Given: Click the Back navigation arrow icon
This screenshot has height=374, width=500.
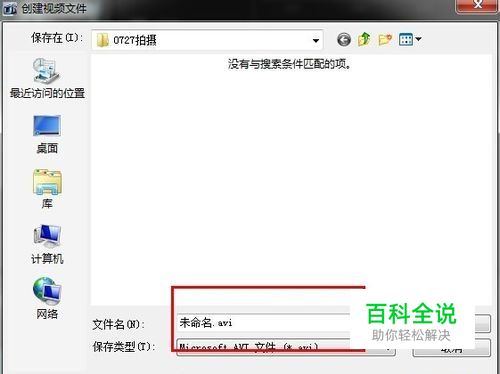Looking at the screenshot, I should (x=344, y=40).
